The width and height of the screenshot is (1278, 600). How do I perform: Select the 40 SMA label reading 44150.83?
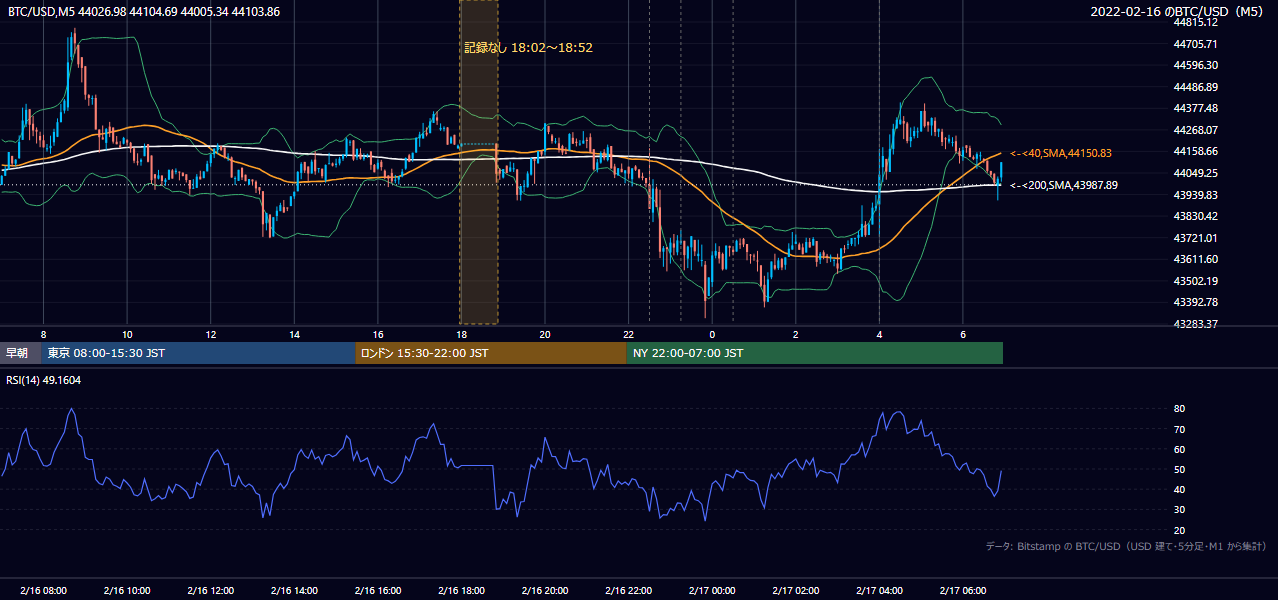(1061, 153)
